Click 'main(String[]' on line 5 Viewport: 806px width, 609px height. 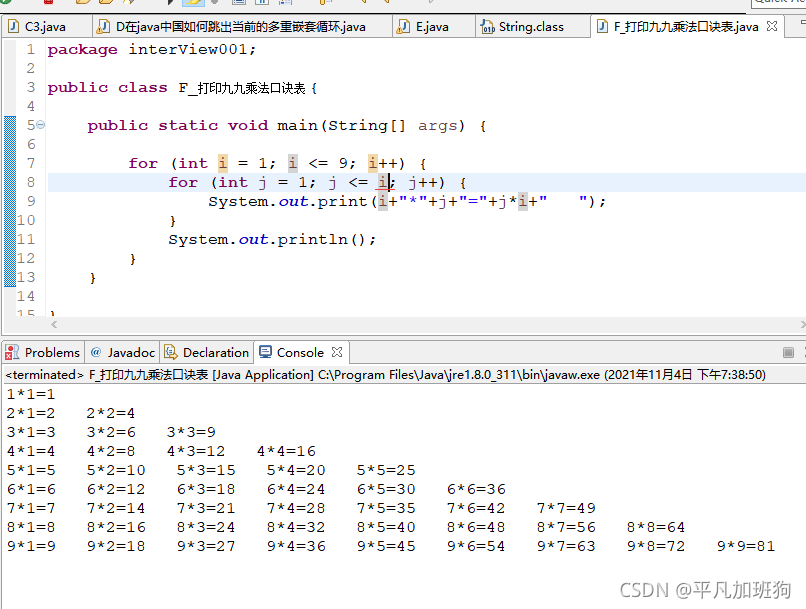[x=341, y=125]
